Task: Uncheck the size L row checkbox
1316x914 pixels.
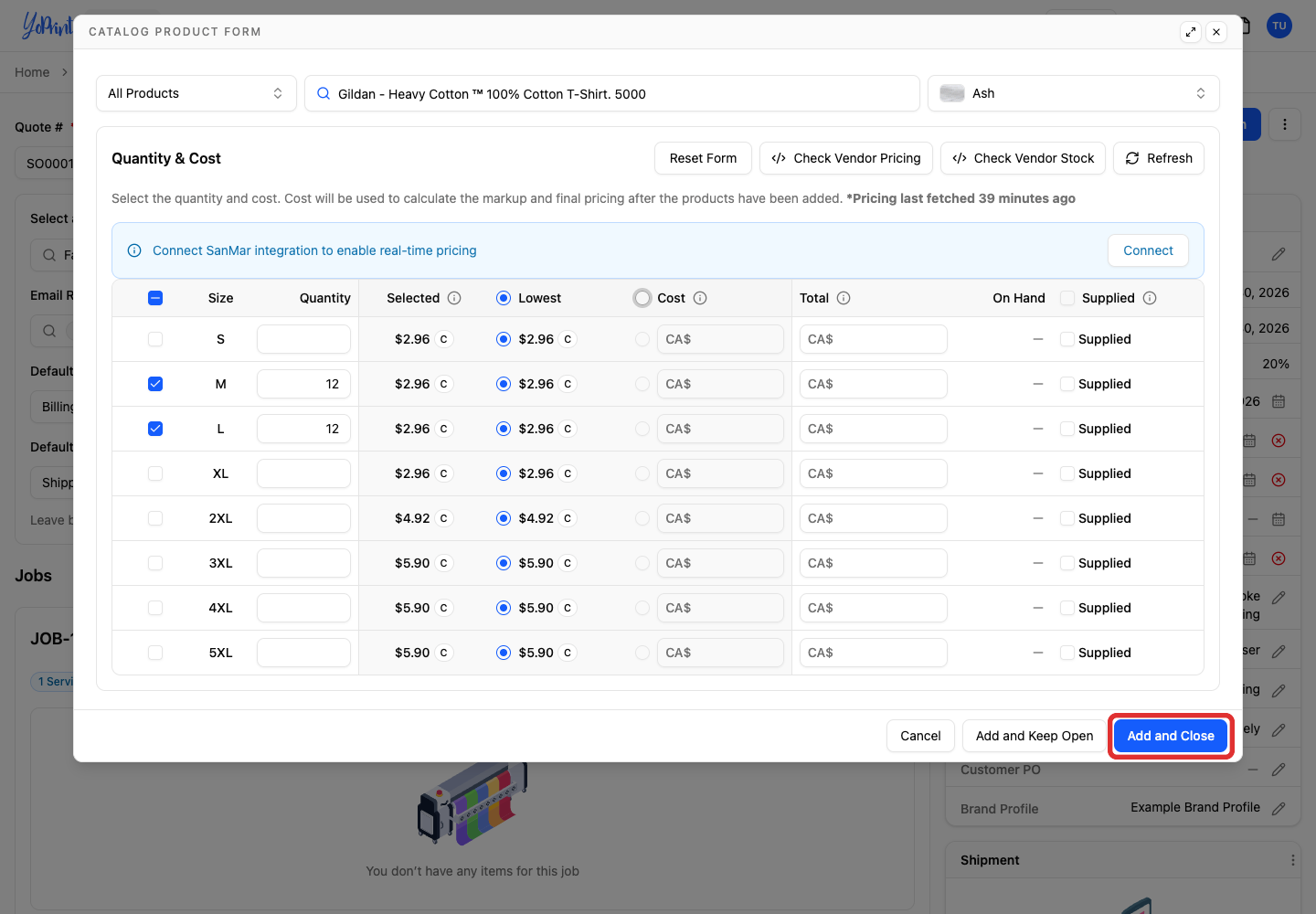Action: 155,429
